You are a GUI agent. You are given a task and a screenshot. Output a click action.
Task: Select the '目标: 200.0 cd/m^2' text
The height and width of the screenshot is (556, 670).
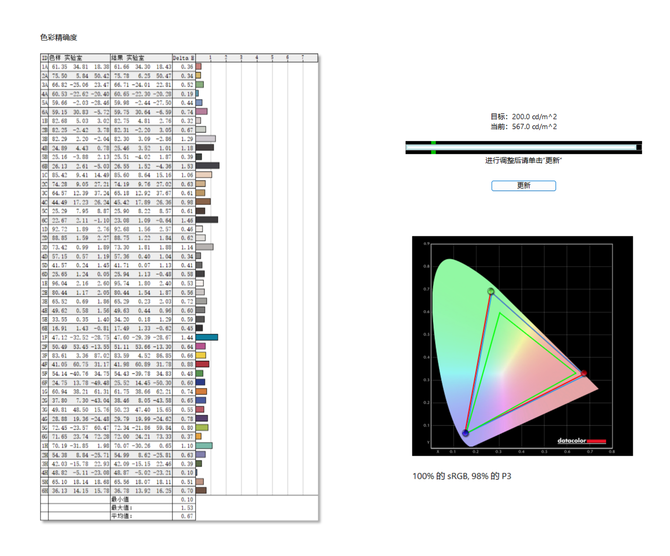523,116
